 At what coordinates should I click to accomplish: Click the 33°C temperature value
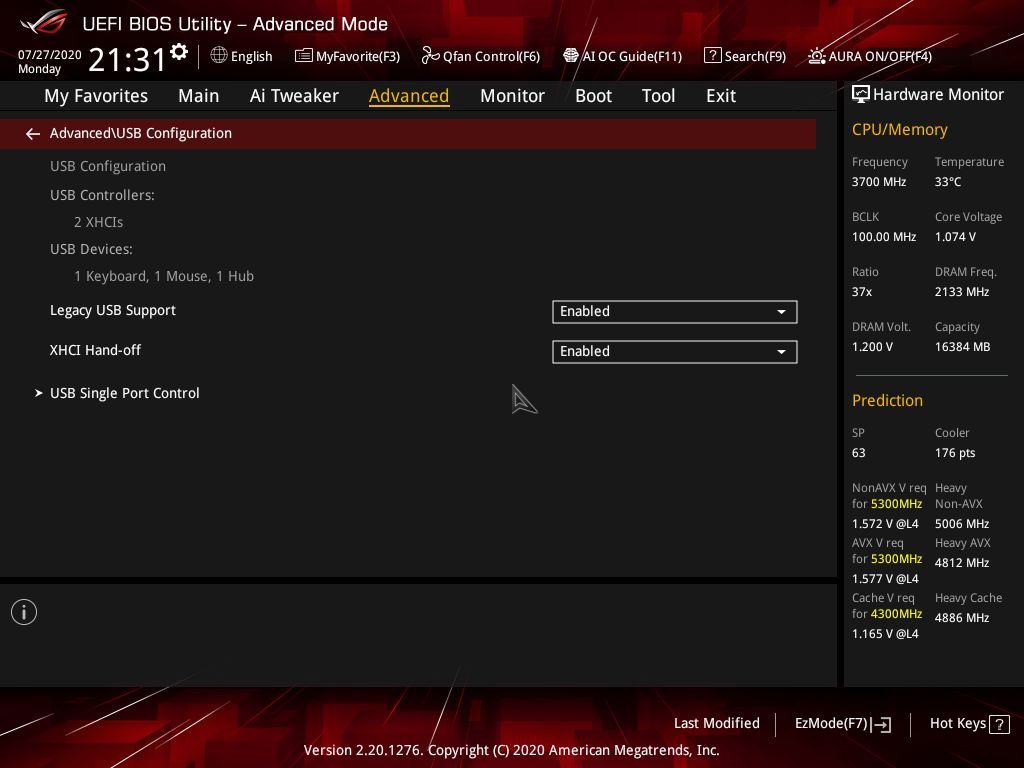(x=948, y=182)
